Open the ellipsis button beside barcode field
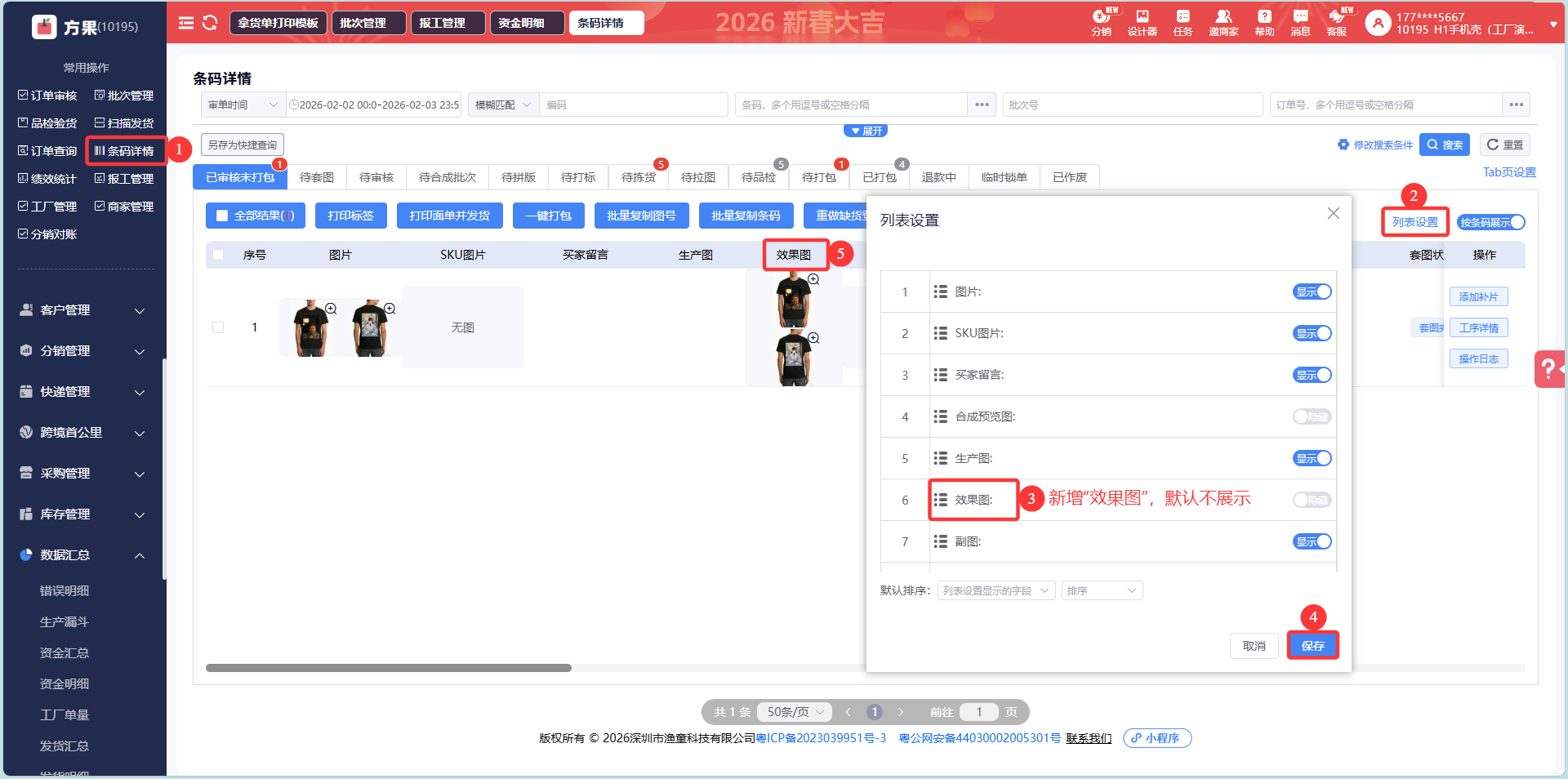Image resolution: width=1568 pixels, height=779 pixels. [982, 105]
